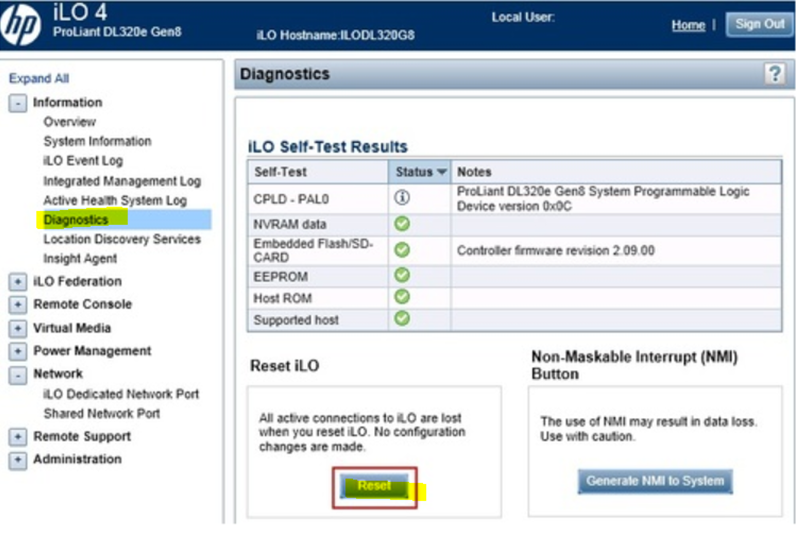This screenshot has width=796, height=534.
Task: Select the 'CPLD - PAL0' self-test cell
Action: pos(318,199)
